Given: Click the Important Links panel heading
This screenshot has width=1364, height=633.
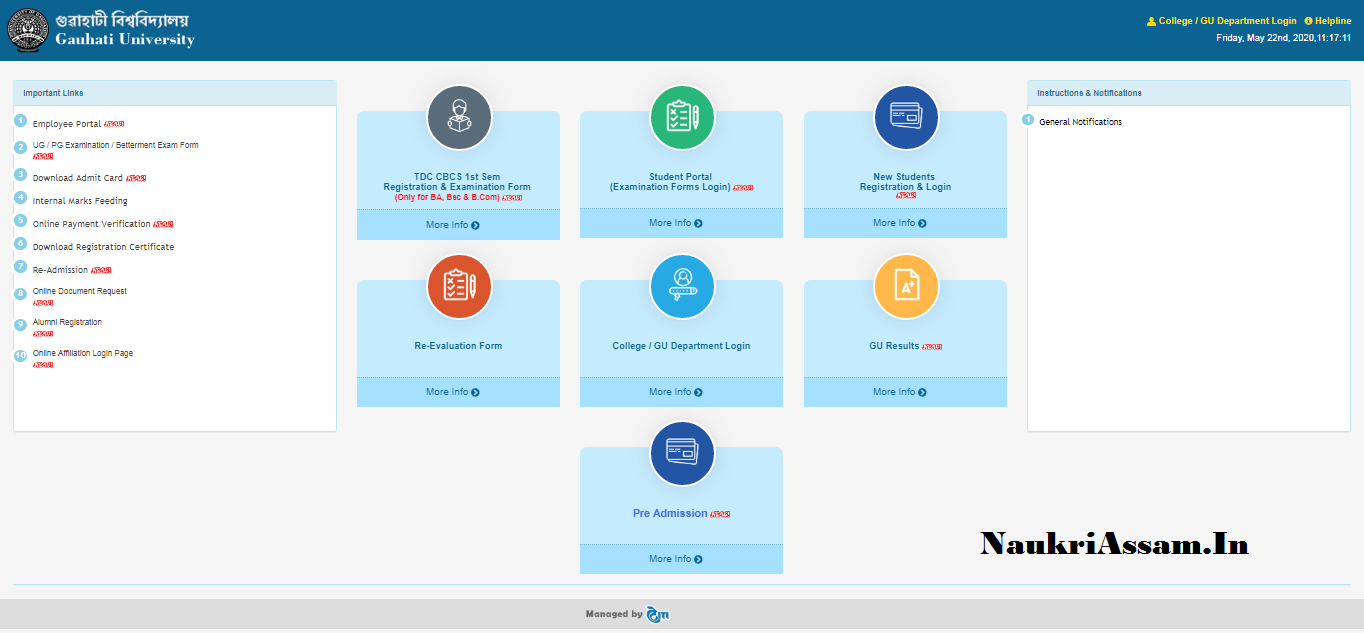Looking at the screenshot, I should tap(53, 93).
